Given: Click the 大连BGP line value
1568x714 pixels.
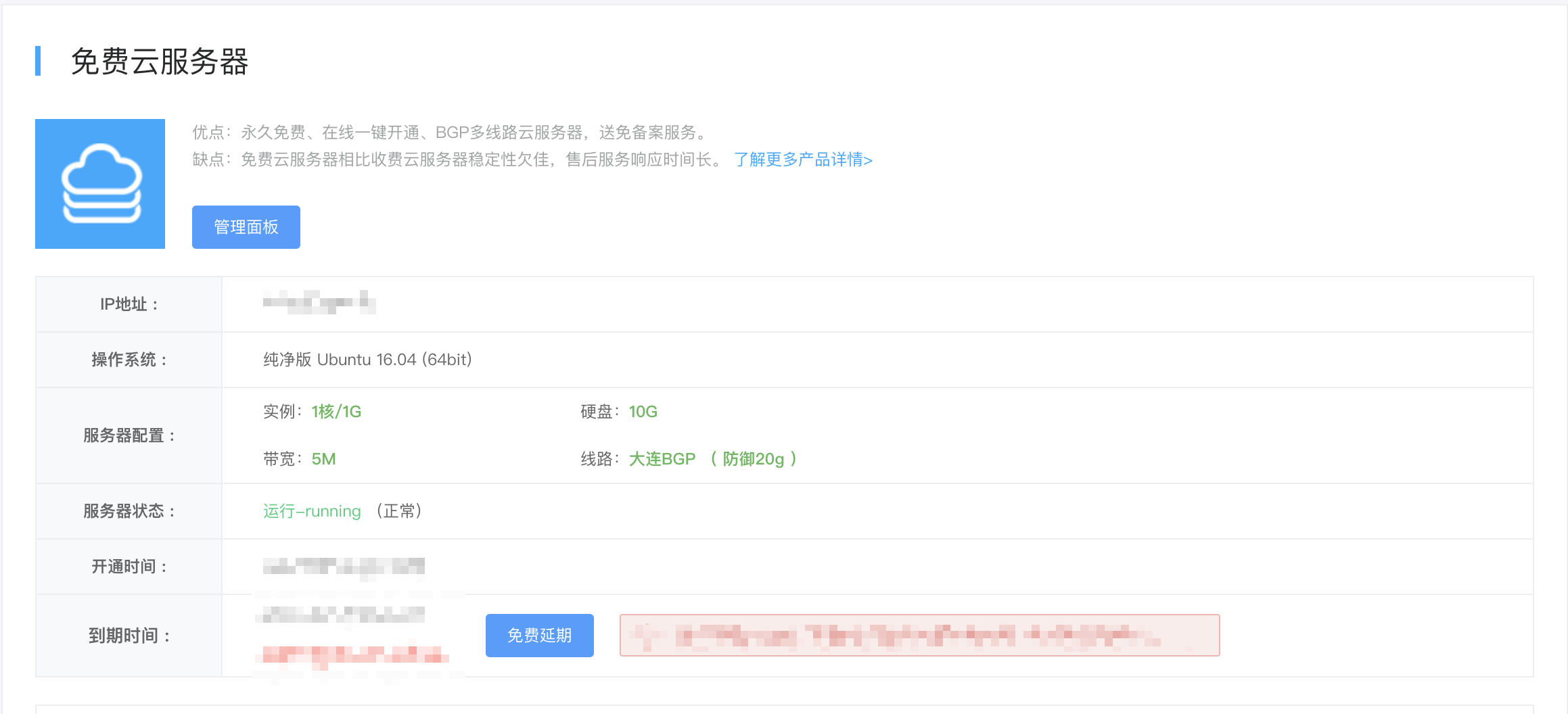Looking at the screenshot, I should [662, 459].
